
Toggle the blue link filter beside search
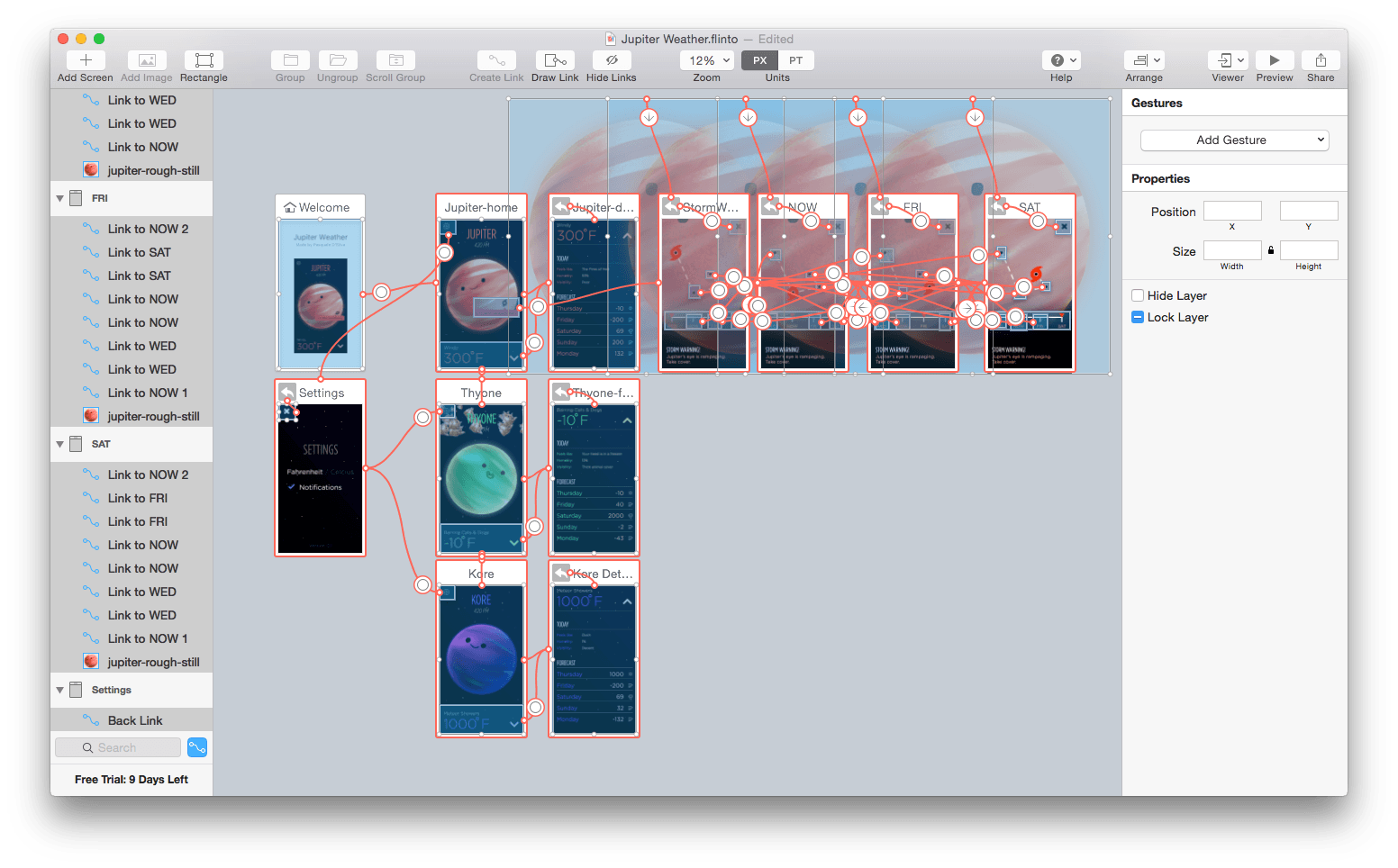197,746
